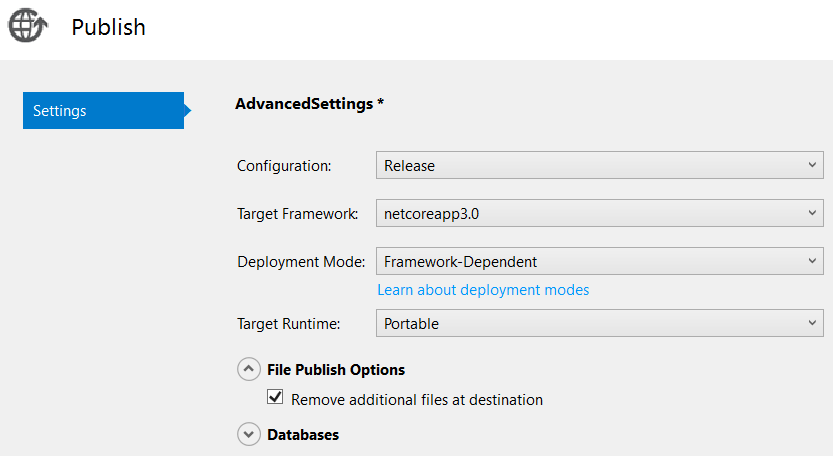Untick the Remove additional files checkbox
This screenshot has height=456, width=833.
[x=276, y=399]
